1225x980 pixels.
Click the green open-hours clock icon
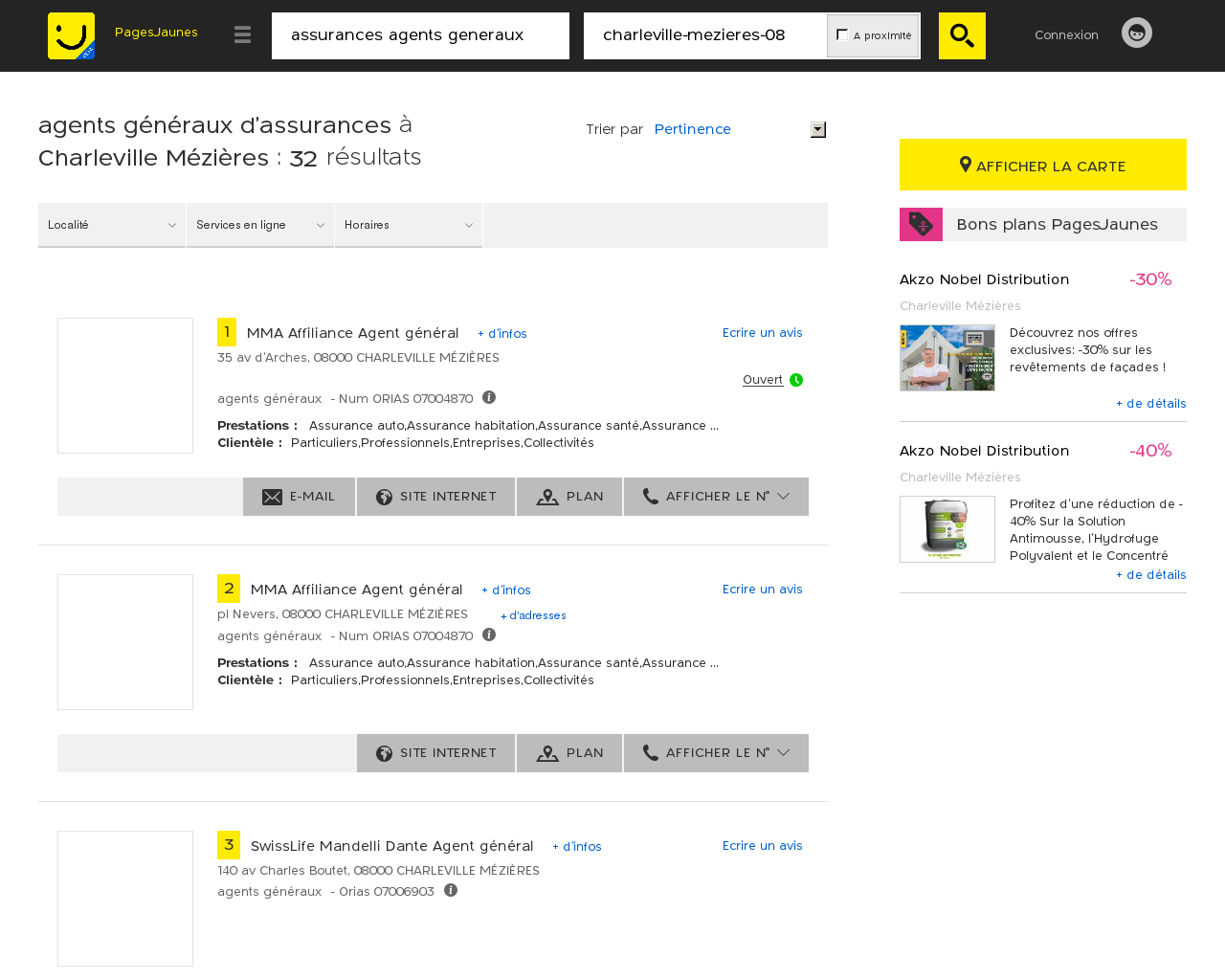(796, 380)
